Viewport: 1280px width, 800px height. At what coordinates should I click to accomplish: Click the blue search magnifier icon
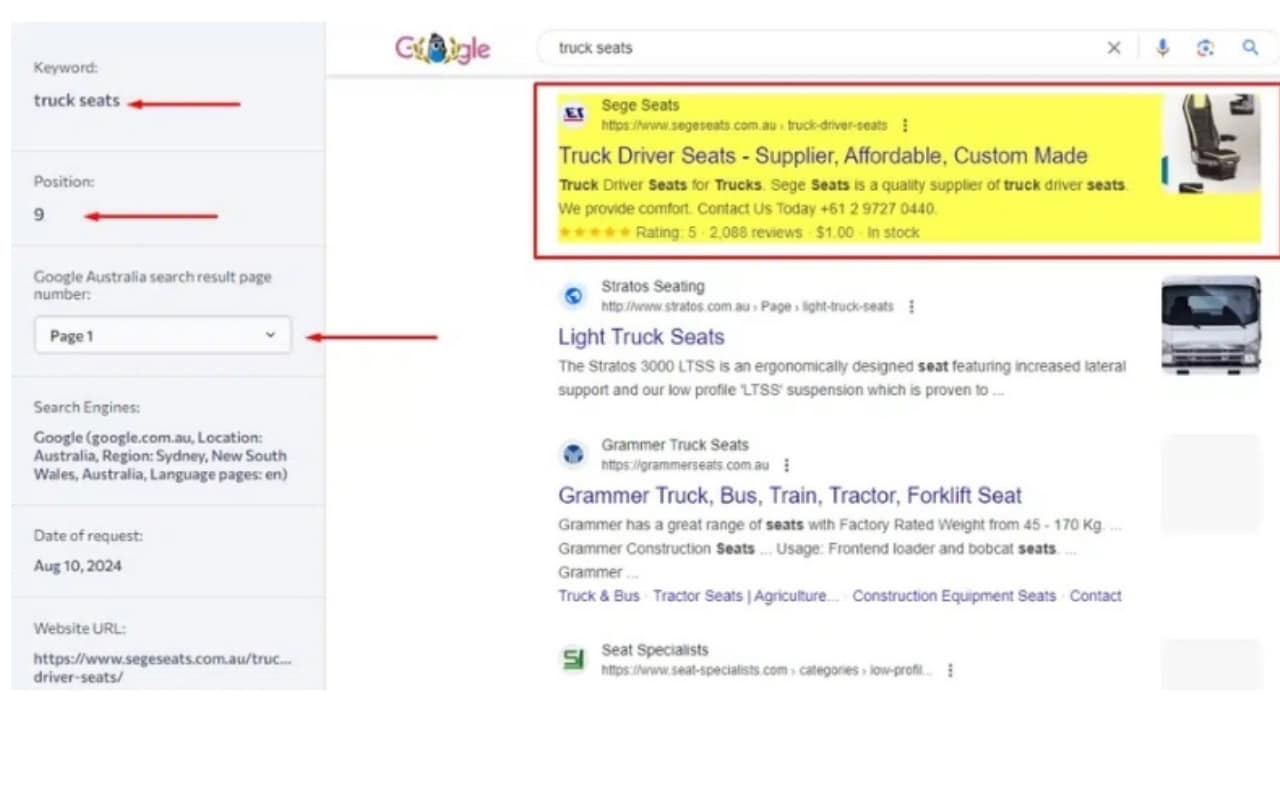click(1250, 48)
